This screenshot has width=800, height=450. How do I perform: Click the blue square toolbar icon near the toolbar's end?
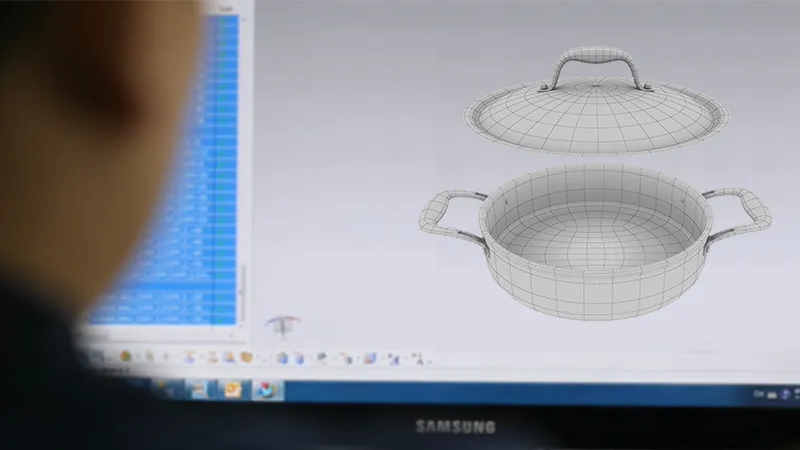click(x=370, y=359)
